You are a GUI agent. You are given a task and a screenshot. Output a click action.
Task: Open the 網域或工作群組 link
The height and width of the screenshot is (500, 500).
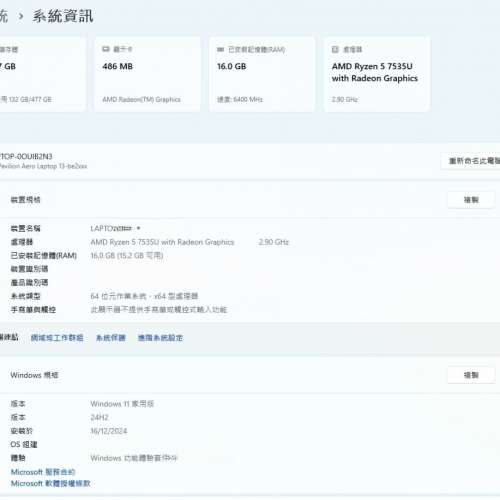pos(57,338)
